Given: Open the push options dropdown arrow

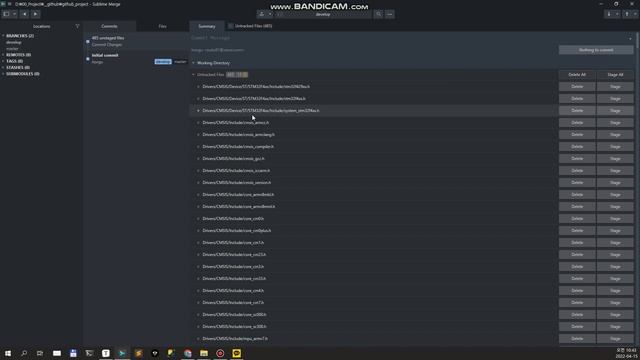Looking at the screenshot, I should coord(635,14).
